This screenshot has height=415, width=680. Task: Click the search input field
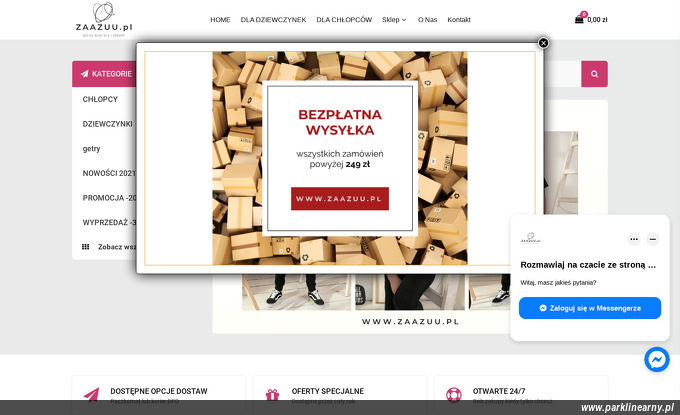pyautogui.click(x=562, y=74)
